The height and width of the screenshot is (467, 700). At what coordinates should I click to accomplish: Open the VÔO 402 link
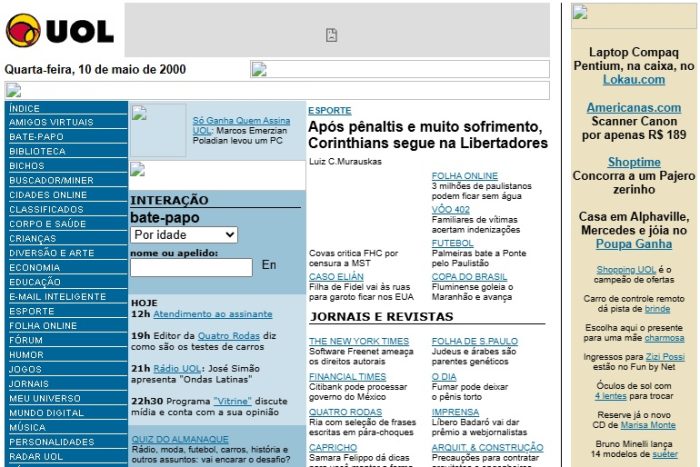point(450,209)
